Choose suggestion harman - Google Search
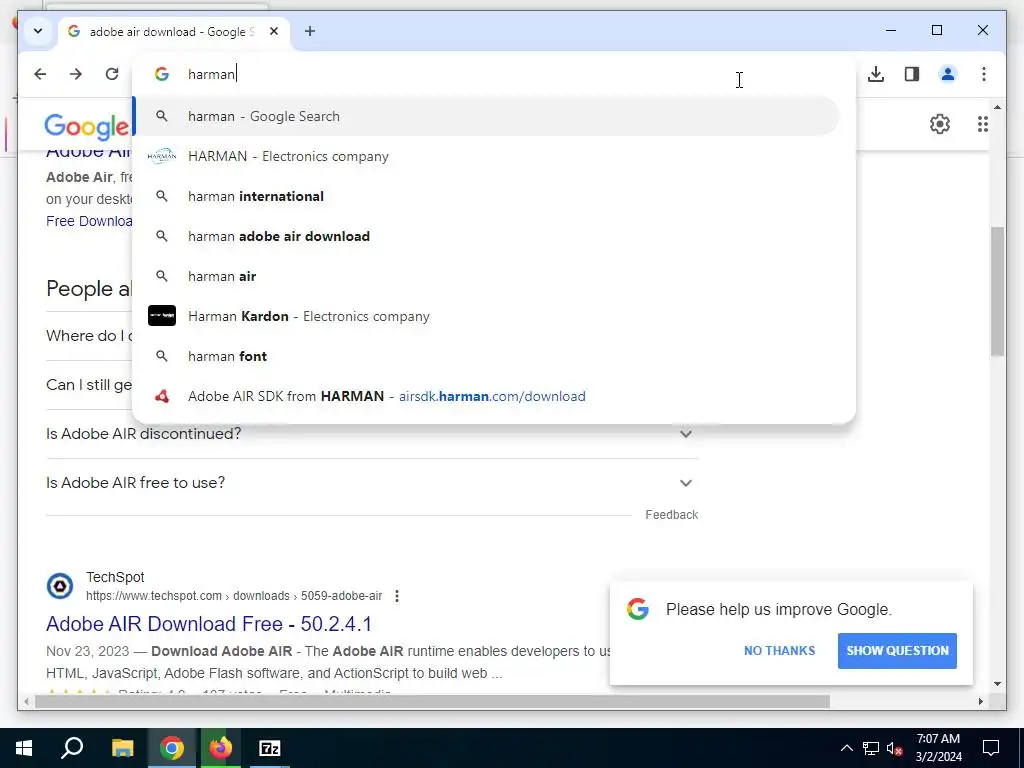Image resolution: width=1024 pixels, height=768 pixels. coord(487,116)
